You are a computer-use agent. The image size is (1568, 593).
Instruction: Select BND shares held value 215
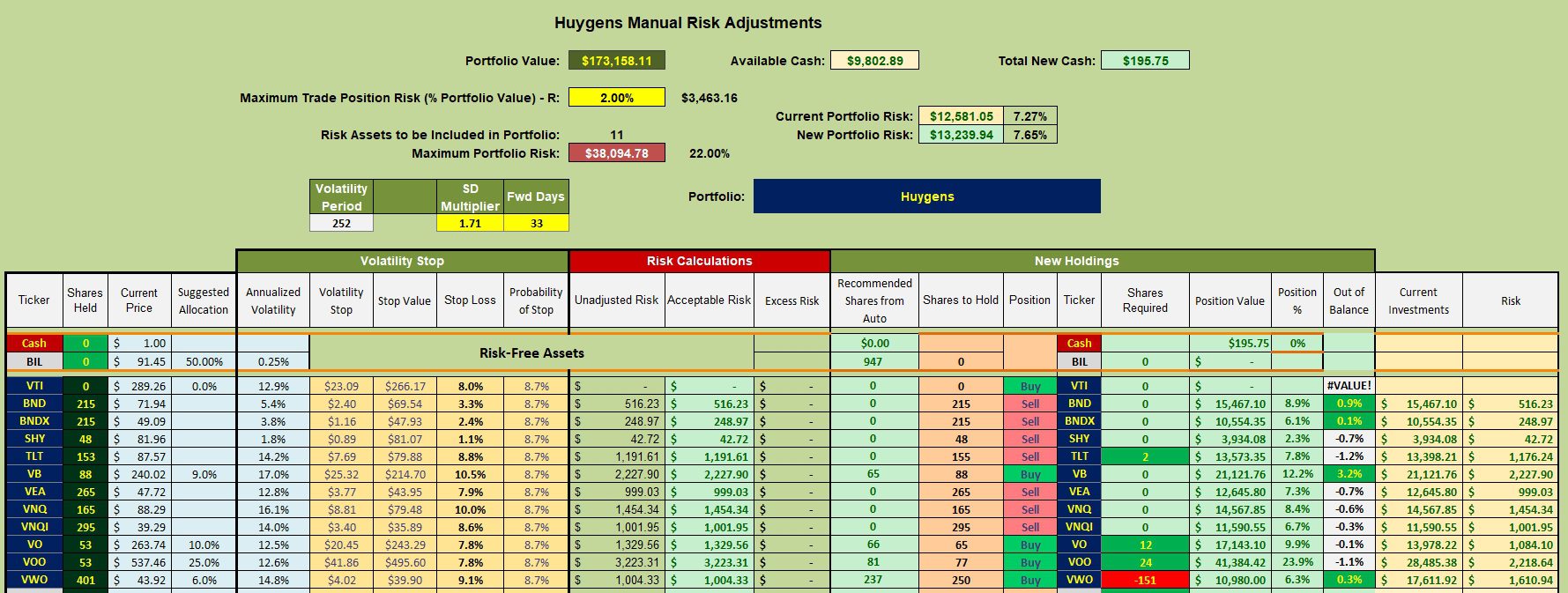coord(85,404)
